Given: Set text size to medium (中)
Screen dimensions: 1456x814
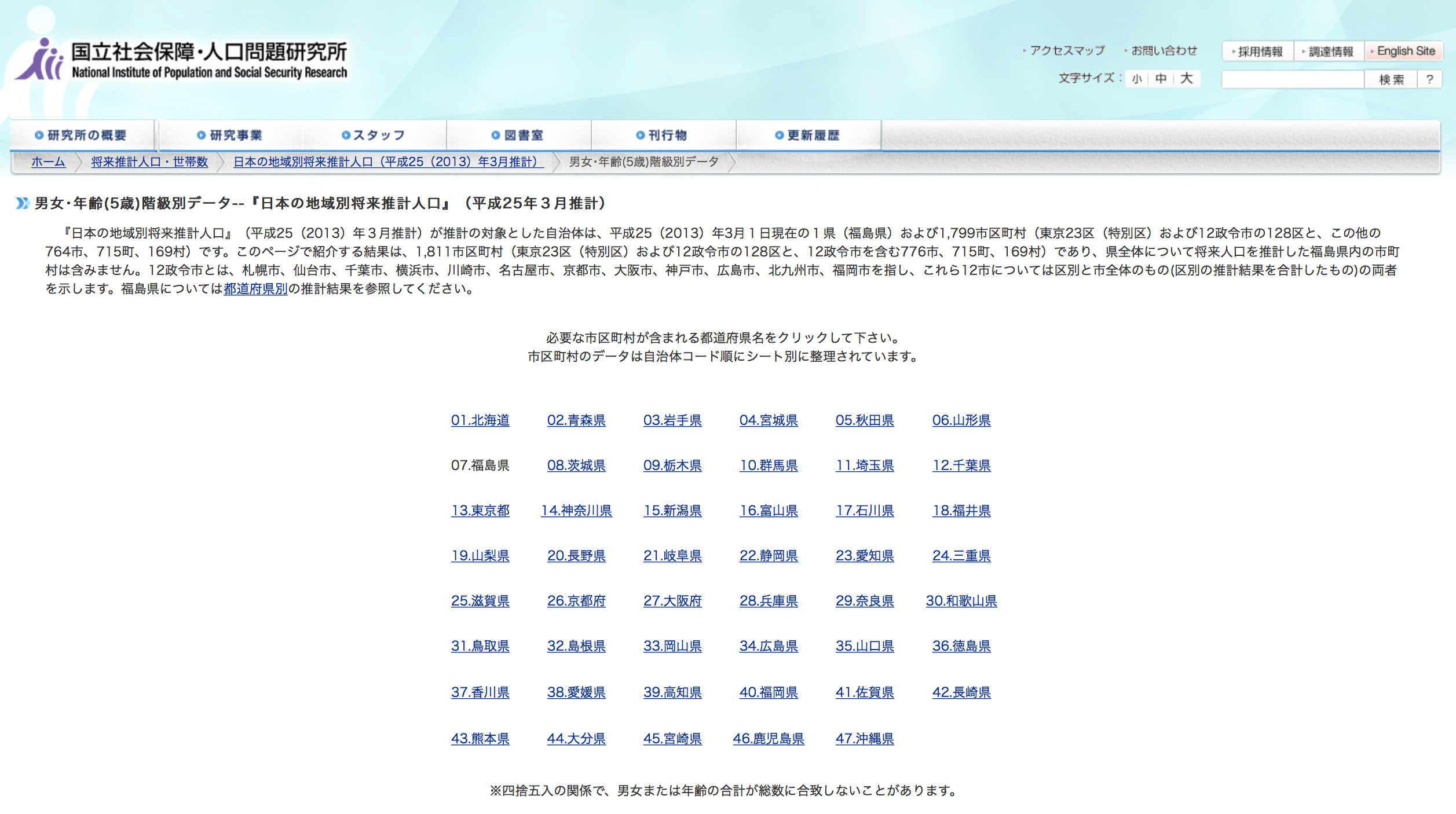Looking at the screenshot, I should click(1161, 79).
